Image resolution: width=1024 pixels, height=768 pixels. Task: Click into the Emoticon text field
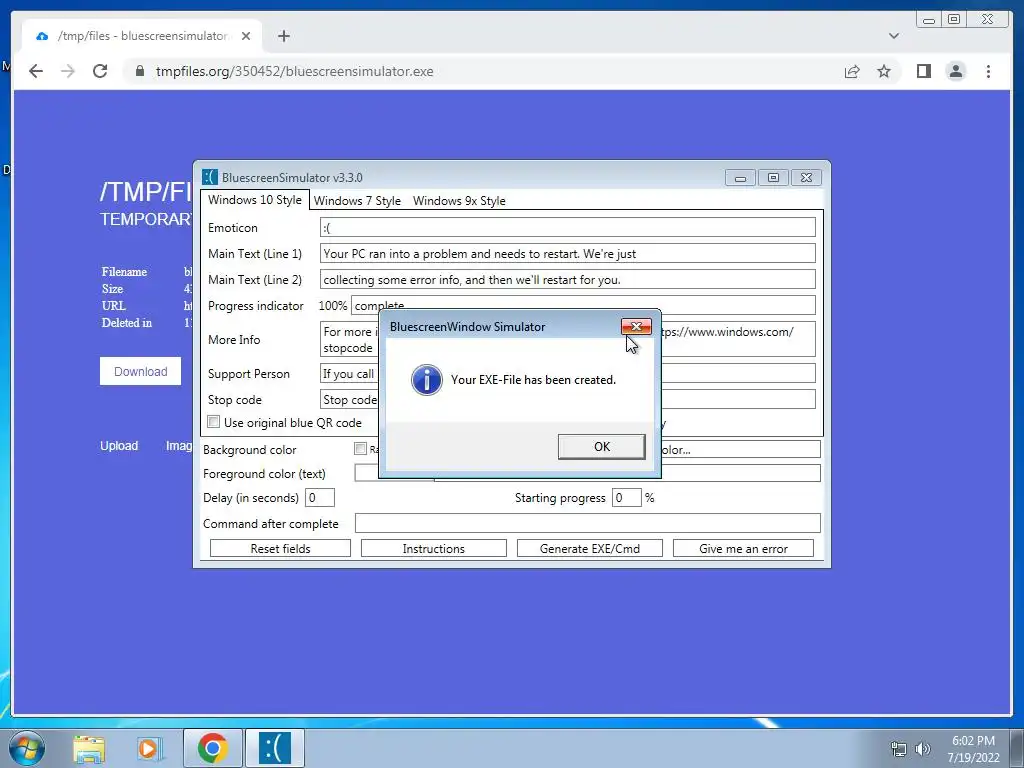(568, 227)
